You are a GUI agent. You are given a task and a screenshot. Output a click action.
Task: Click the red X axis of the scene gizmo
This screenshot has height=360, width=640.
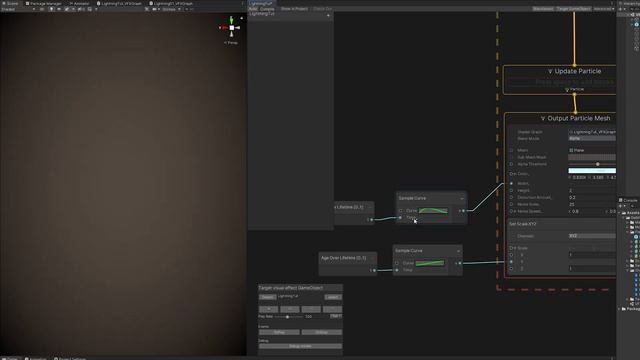(x=223, y=28)
